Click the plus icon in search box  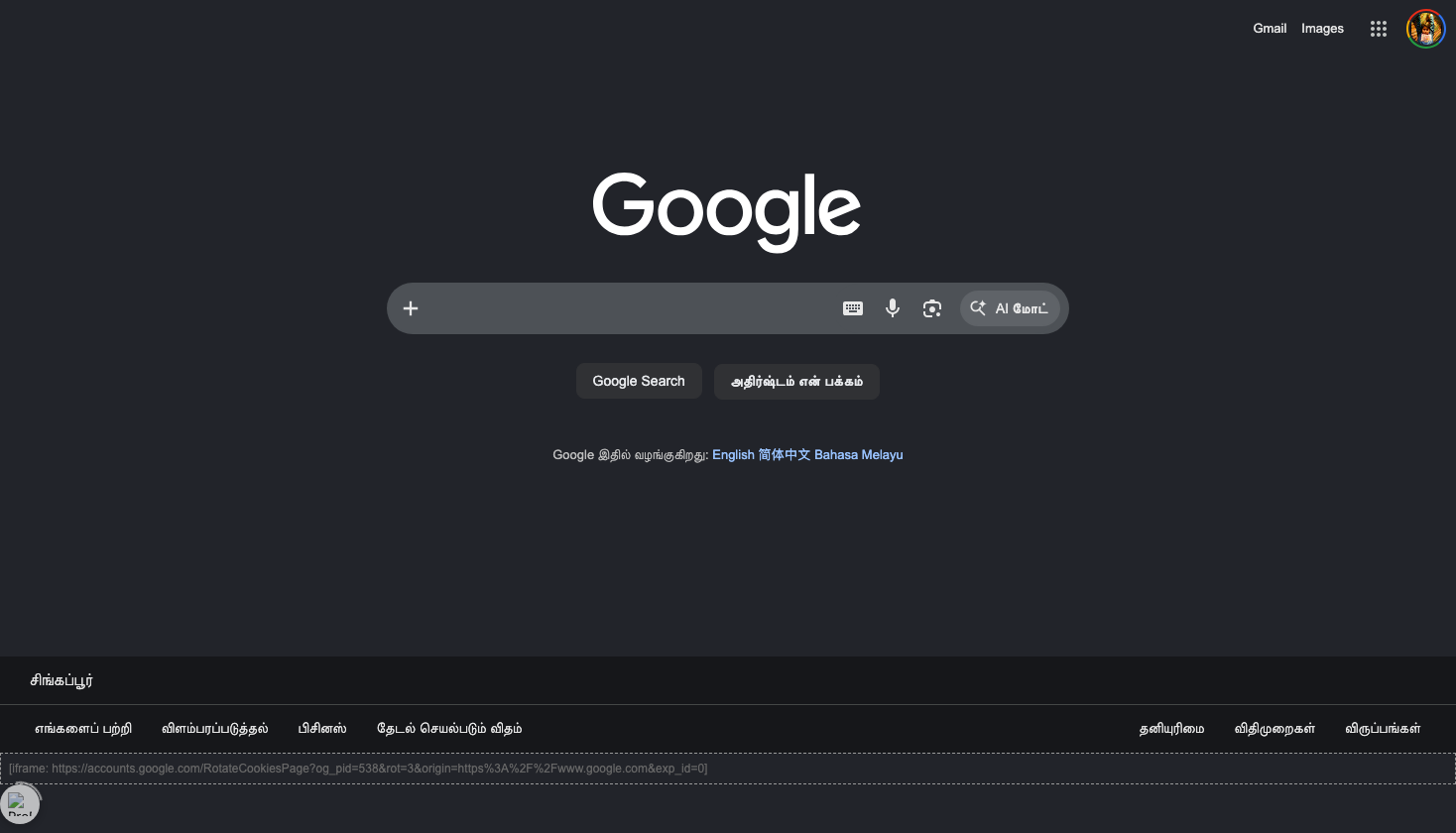pos(411,308)
